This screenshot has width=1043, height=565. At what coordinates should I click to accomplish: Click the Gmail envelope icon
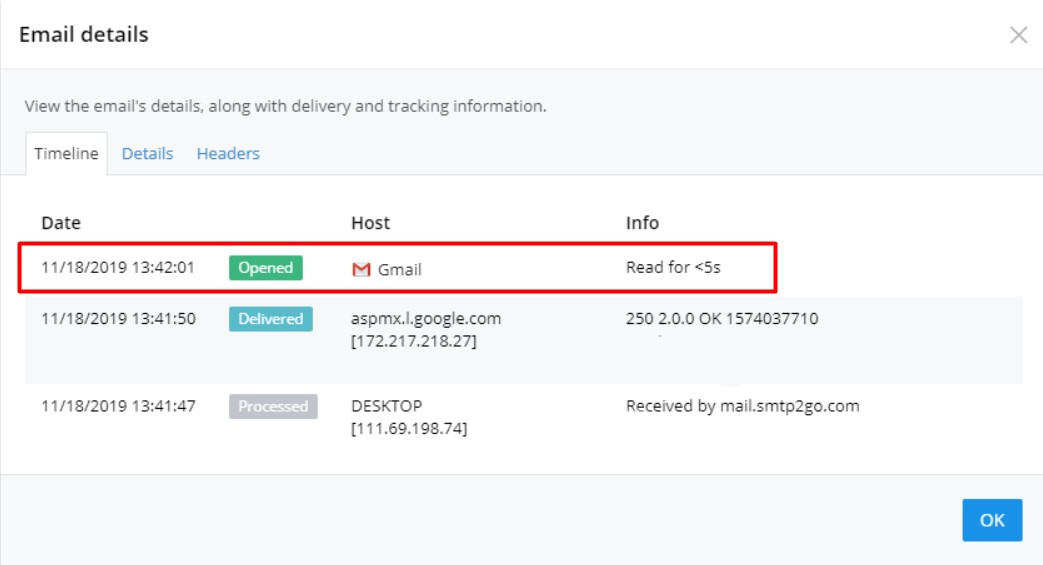click(361, 270)
